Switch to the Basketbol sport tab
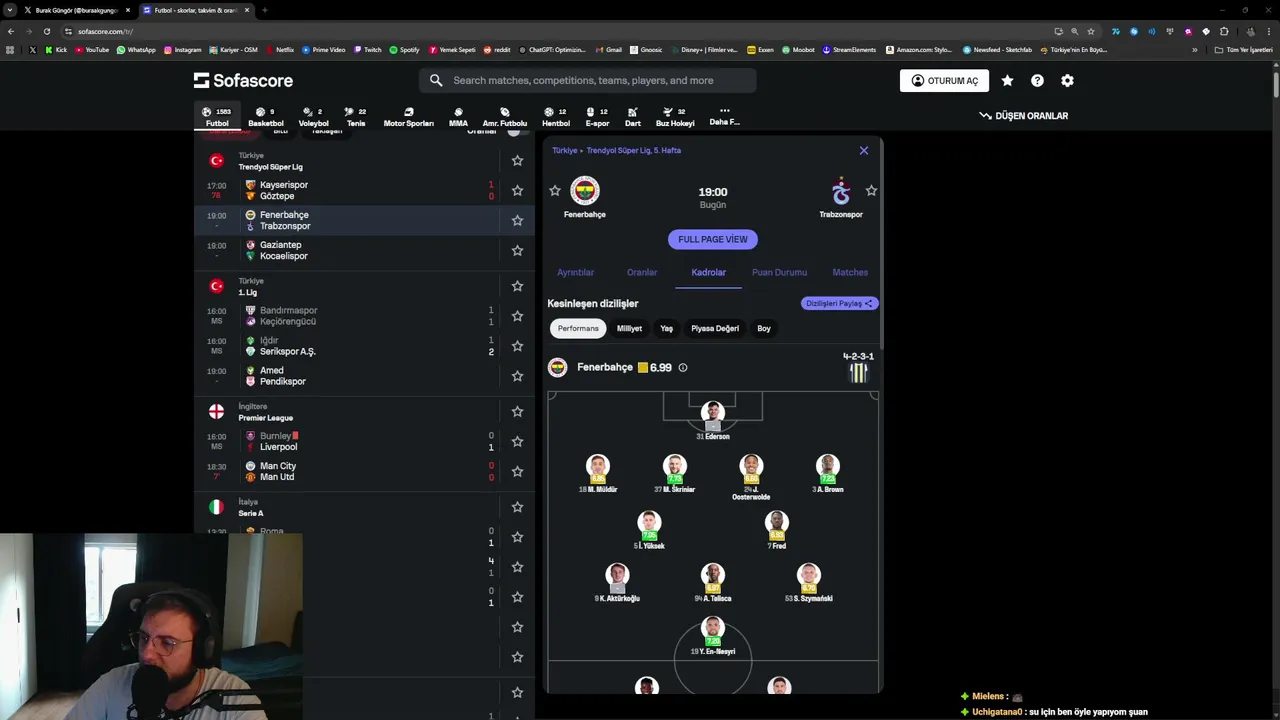The height and width of the screenshot is (720, 1280). click(266, 117)
